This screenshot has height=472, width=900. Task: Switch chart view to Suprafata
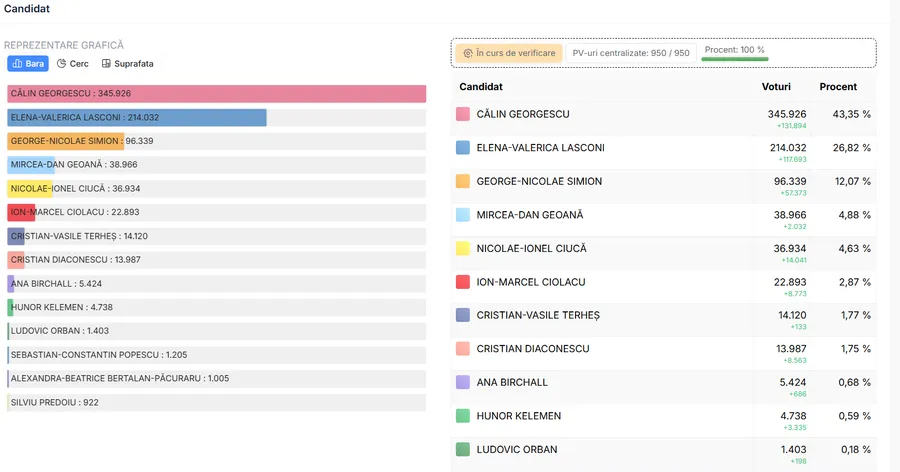pyautogui.click(x=127, y=64)
